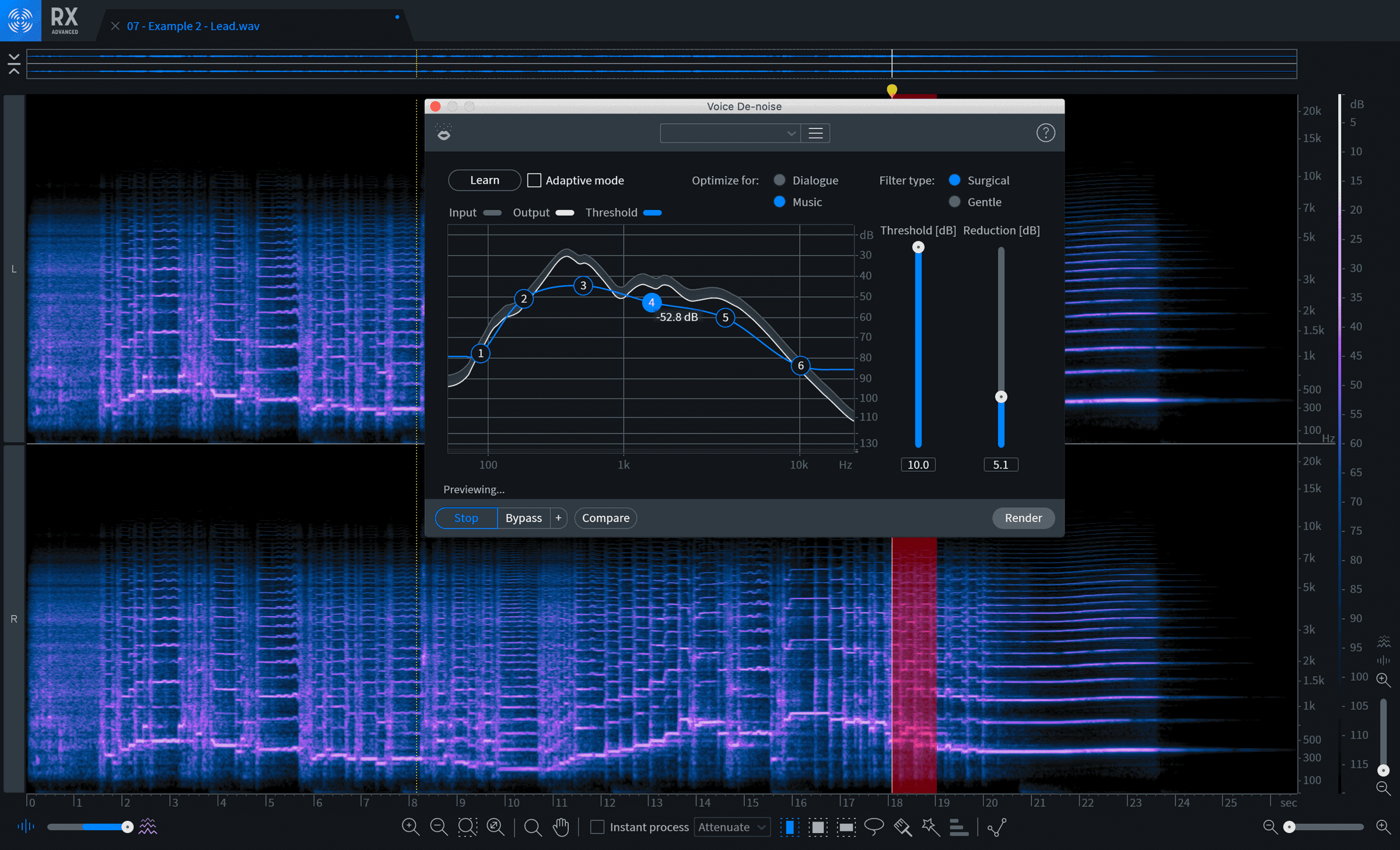Select the Grab hand tool
This screenshot has width=1400, height=850.
(x=561, y=827)
